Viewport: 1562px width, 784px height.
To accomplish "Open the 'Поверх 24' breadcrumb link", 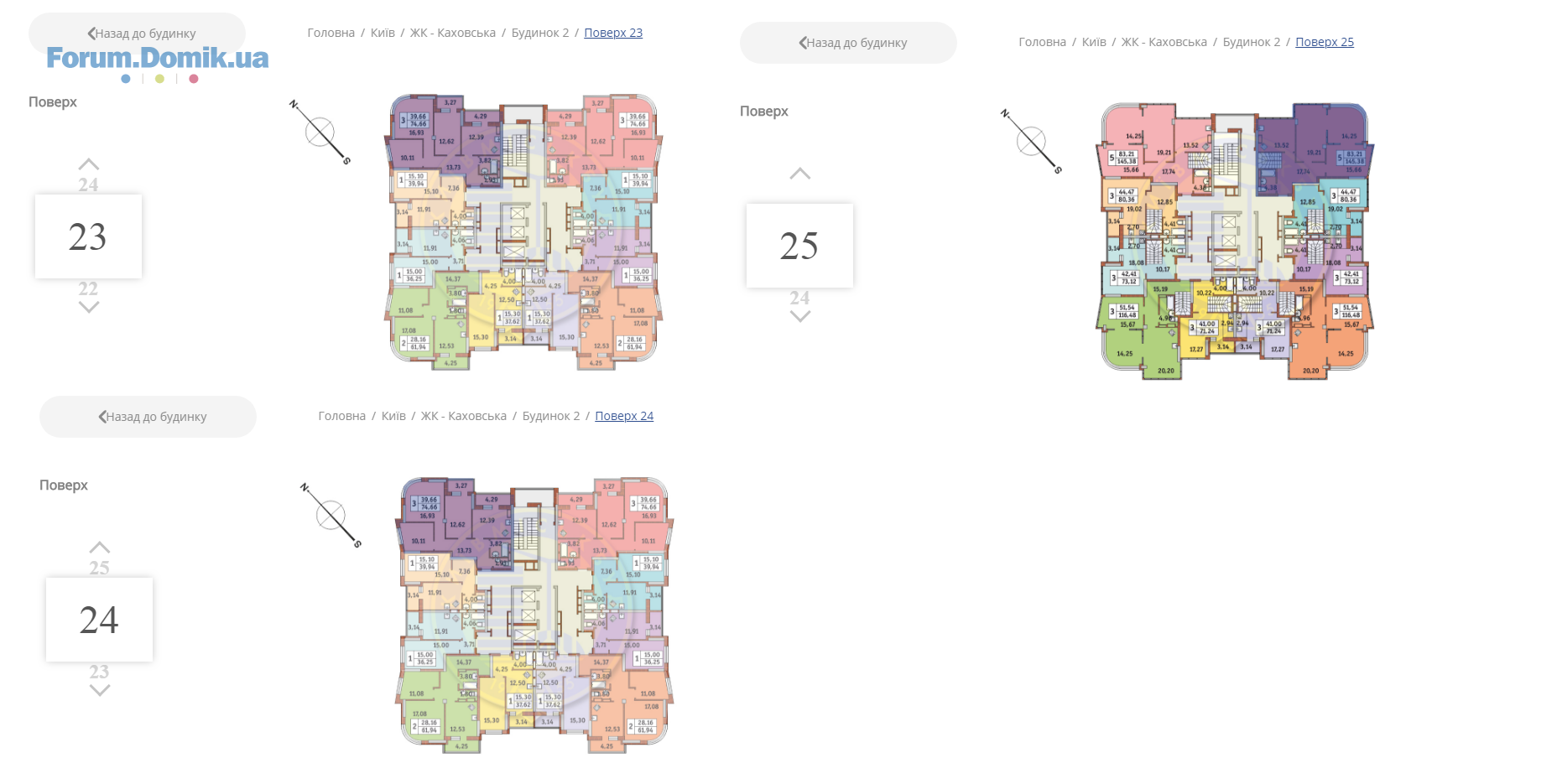I will (624, 416).
